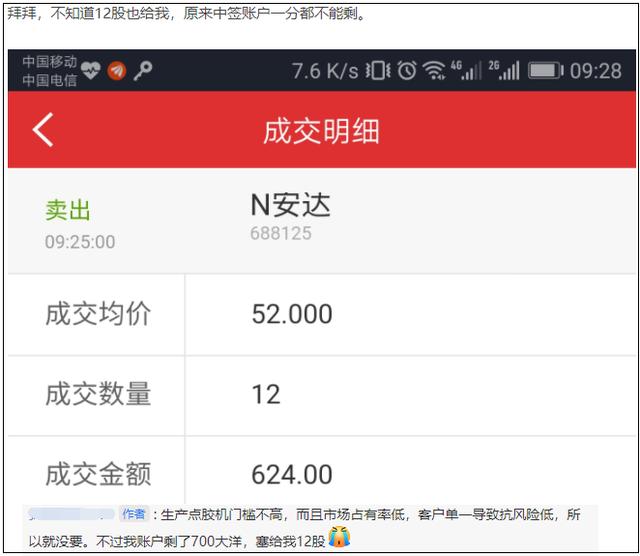Tap the quantity value 12
640x556 pixels.
pos(266,395)
